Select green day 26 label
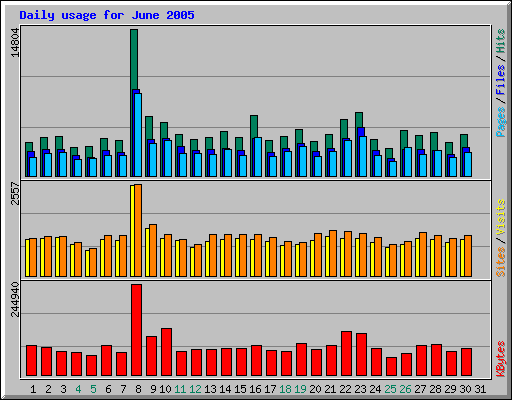 (405, 389)
